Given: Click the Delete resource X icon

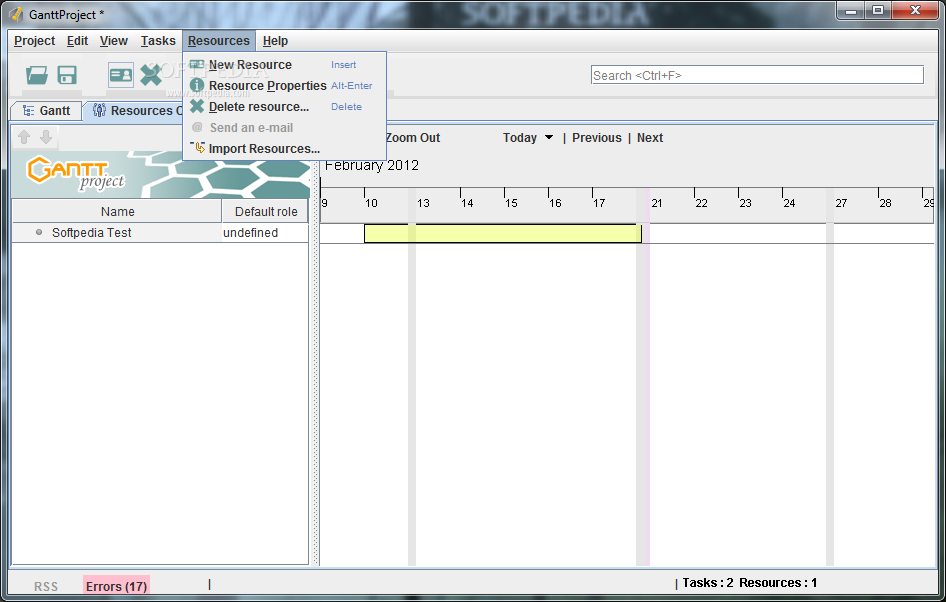Looking at the screenshot, I should tap(197, 106).
